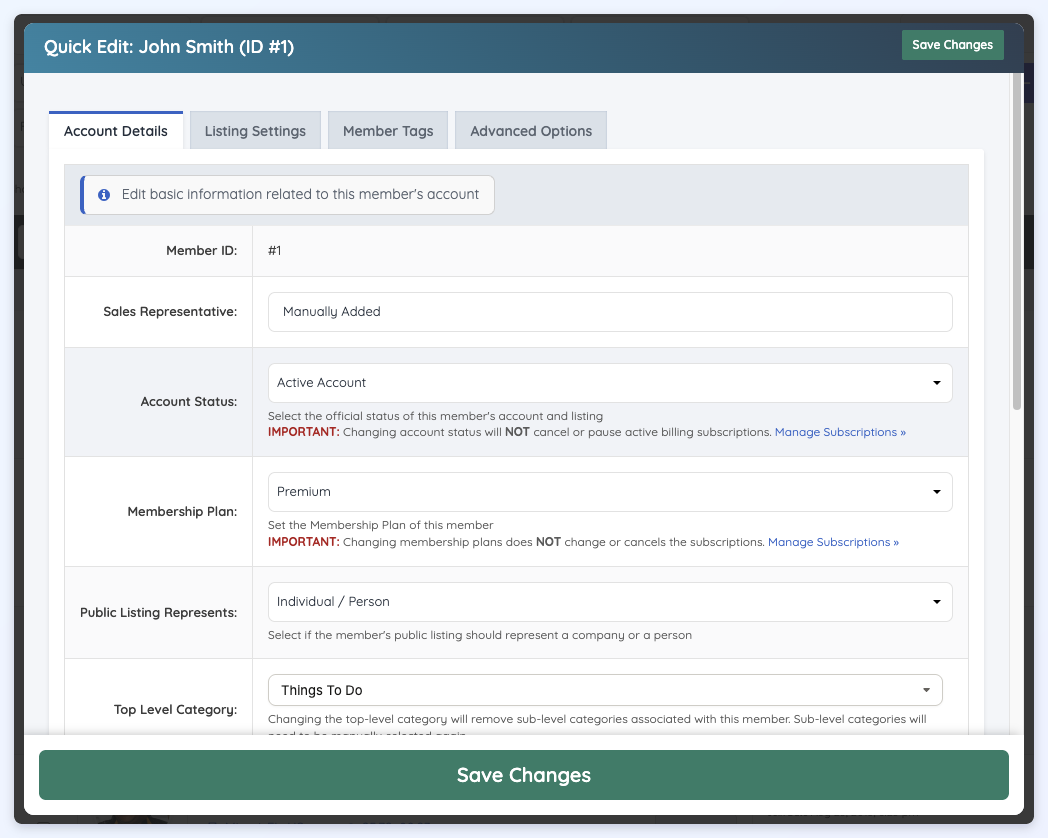Open the Account Details tab
The width and height of the screenshot is (1048, 838).
click(116, 130)
